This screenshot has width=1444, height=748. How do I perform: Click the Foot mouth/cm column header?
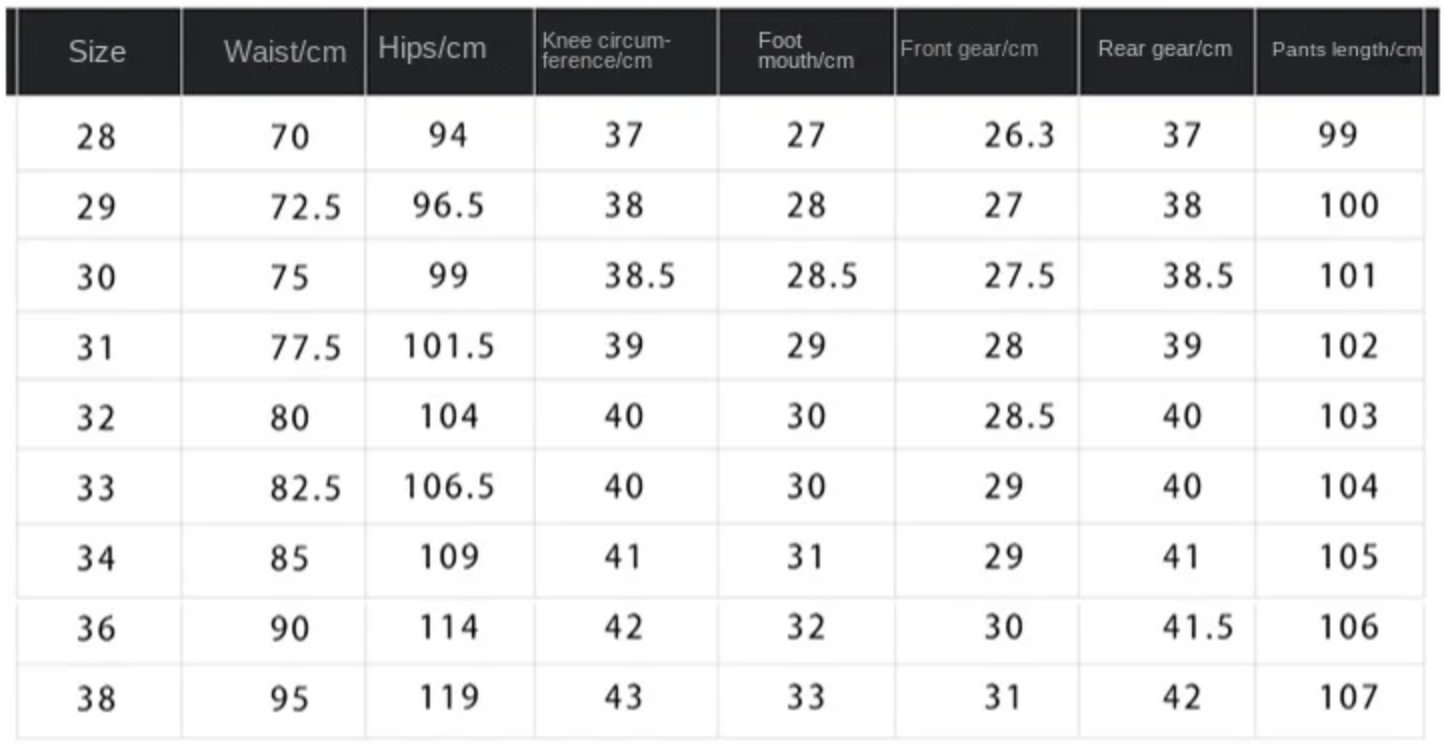coord(805,51)
